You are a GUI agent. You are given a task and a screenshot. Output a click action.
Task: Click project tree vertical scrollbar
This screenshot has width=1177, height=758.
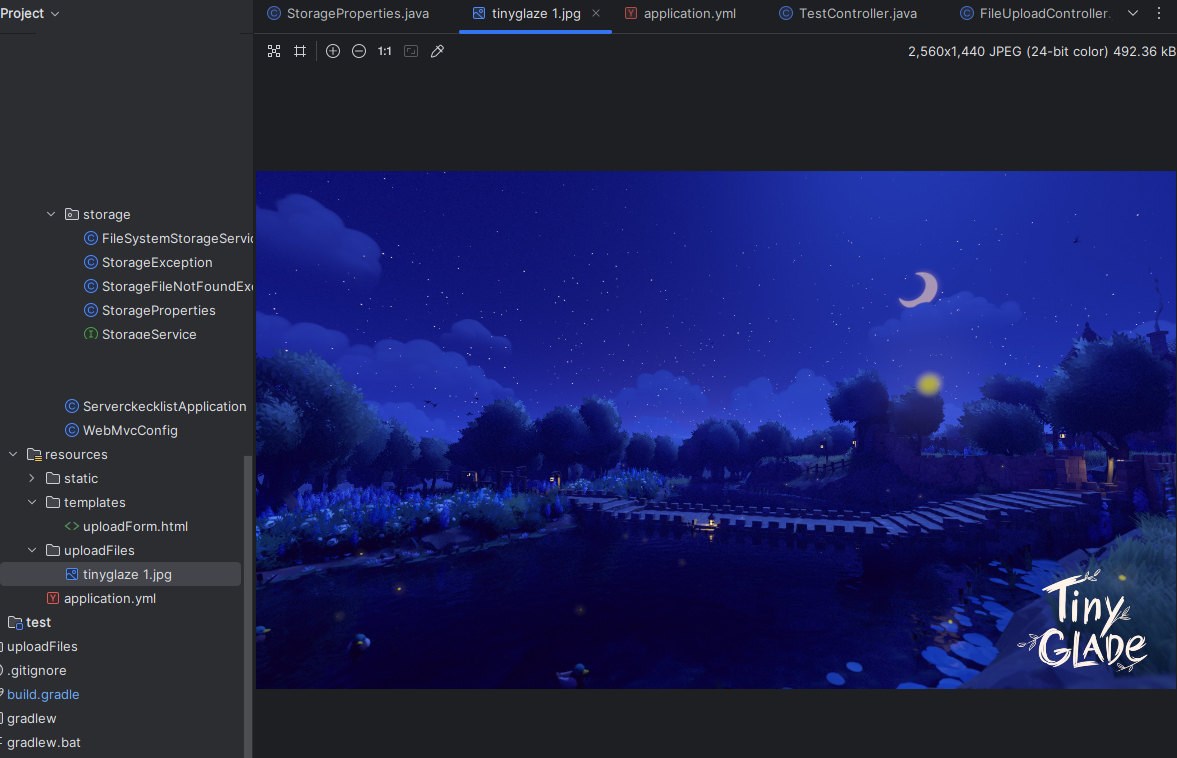(x=248, y=606)
